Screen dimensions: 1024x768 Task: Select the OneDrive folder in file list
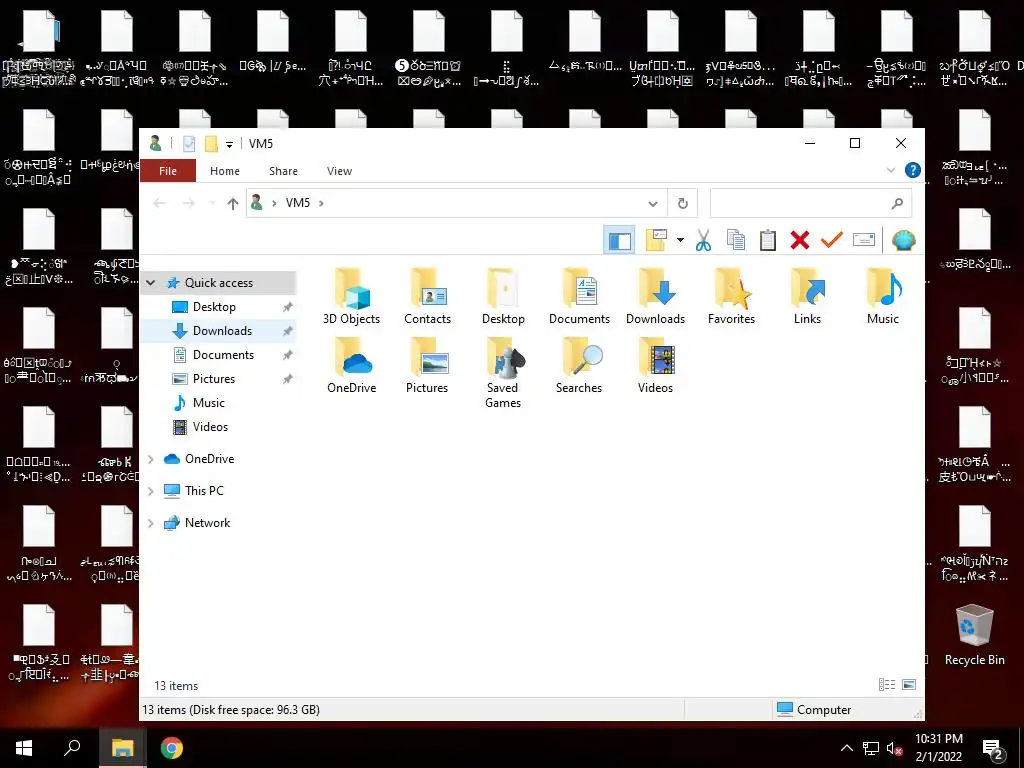[x=351, y=366]
